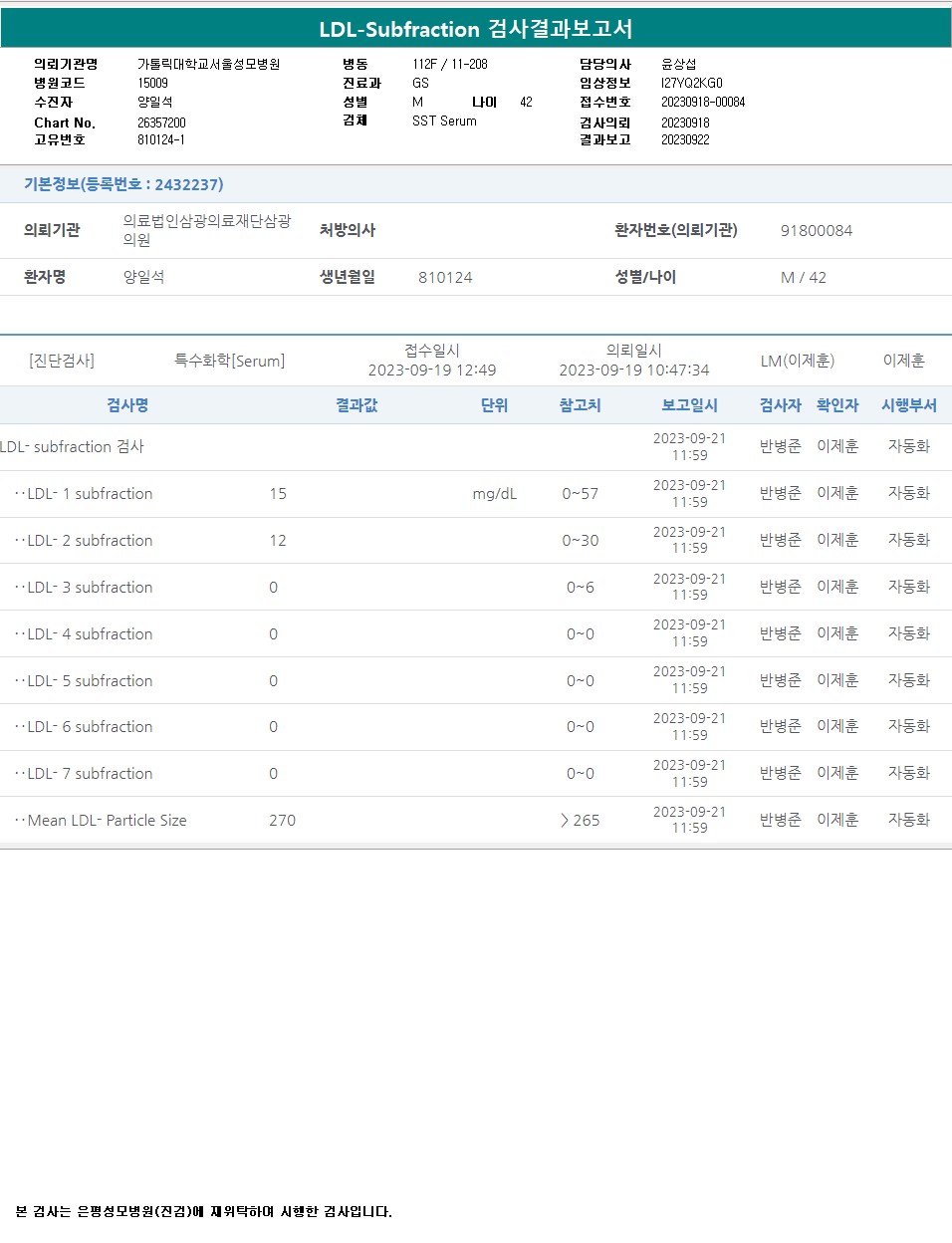
Task: Click the LDL- 7 subfraction test name
Action: [90, 774]
